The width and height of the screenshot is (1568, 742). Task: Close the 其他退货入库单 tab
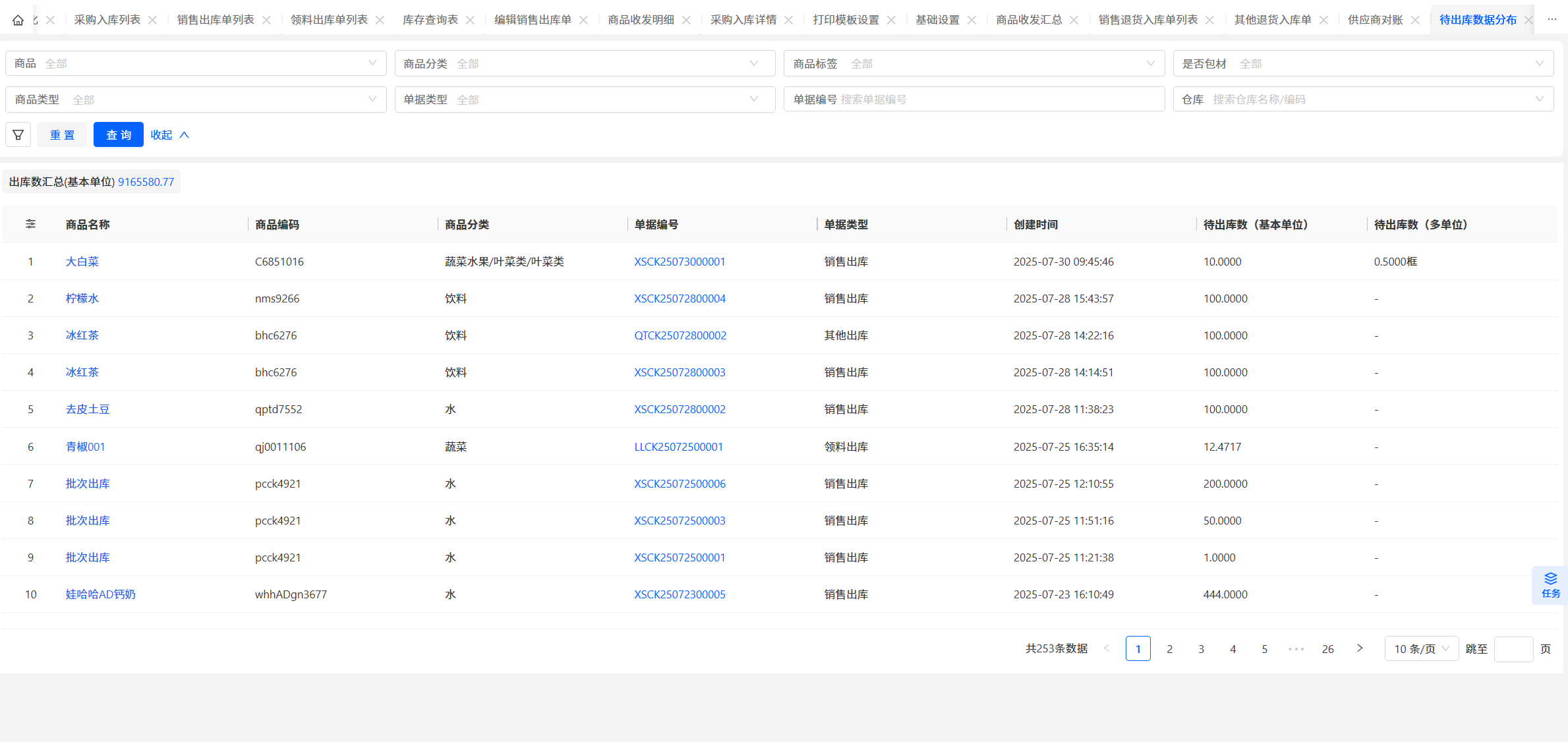coord(1323,20)
